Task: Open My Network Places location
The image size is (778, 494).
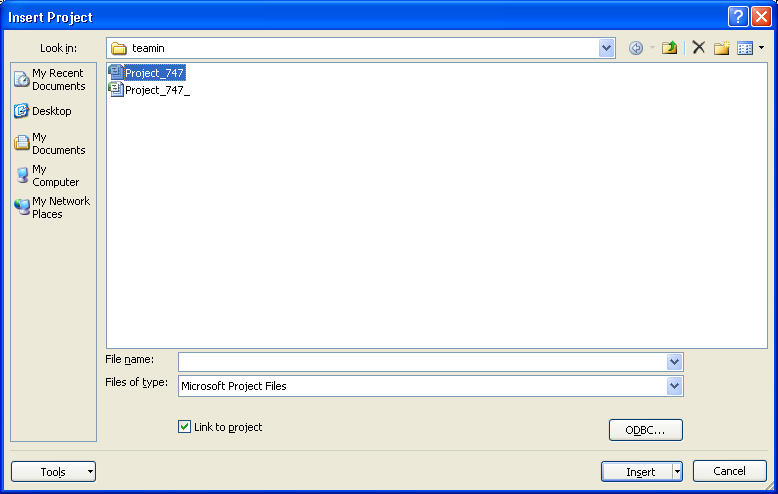Action: click(x=53, y=207)
